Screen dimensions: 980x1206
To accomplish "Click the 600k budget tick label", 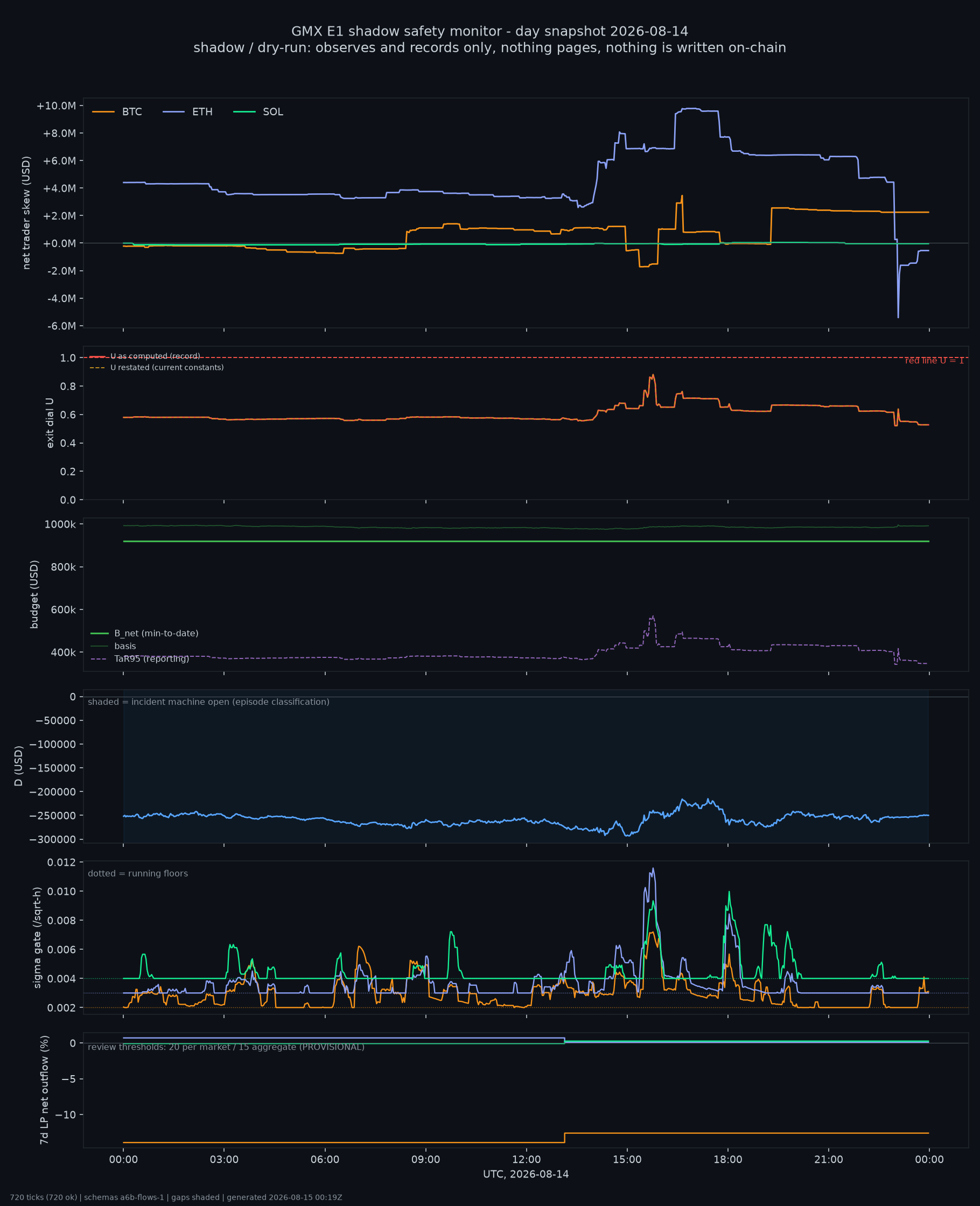I will [63, 609].
